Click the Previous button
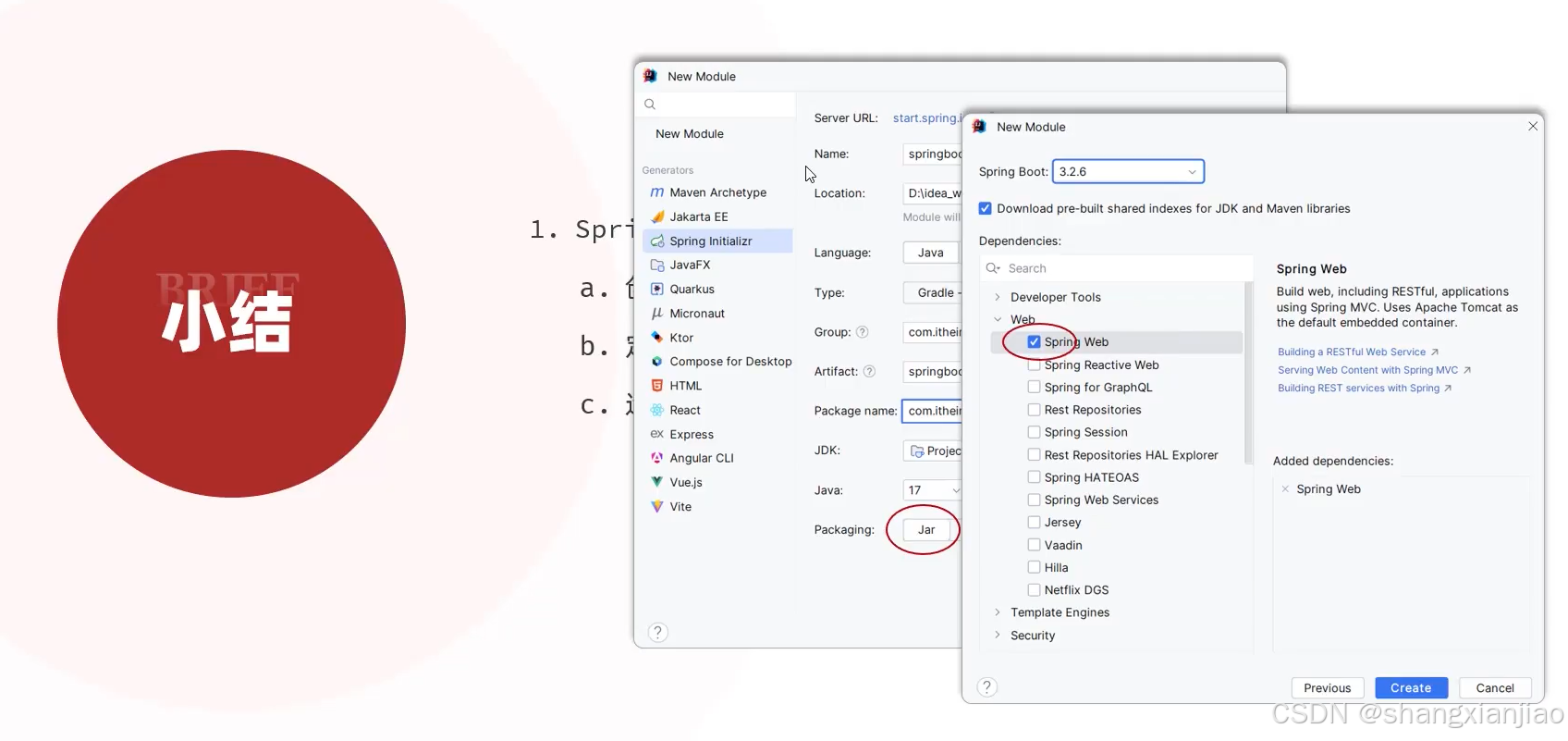The image size is (1568, 741). click(1327, 688)
